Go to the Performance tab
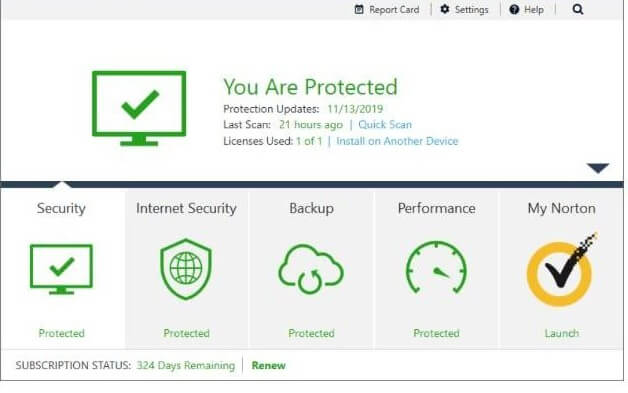This screenshot has height=393, width=628. (x=437, y=208)
